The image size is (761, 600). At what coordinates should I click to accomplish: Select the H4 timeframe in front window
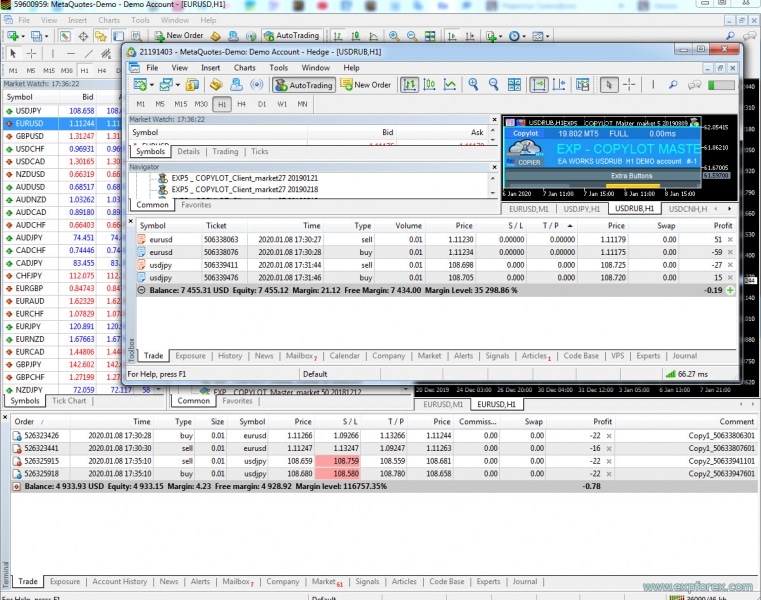[241, 104]
